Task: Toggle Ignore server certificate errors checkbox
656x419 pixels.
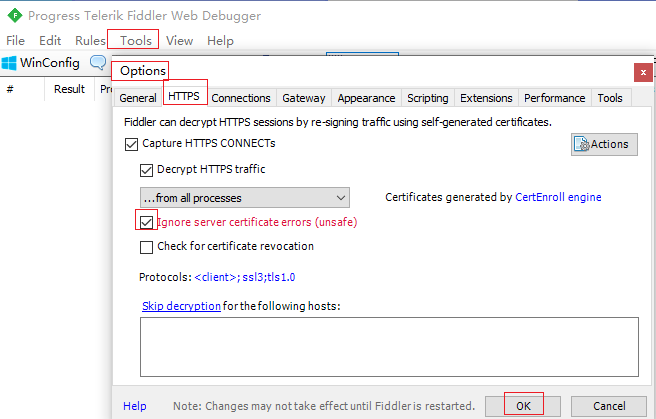Action: click(x=146, y=222)
